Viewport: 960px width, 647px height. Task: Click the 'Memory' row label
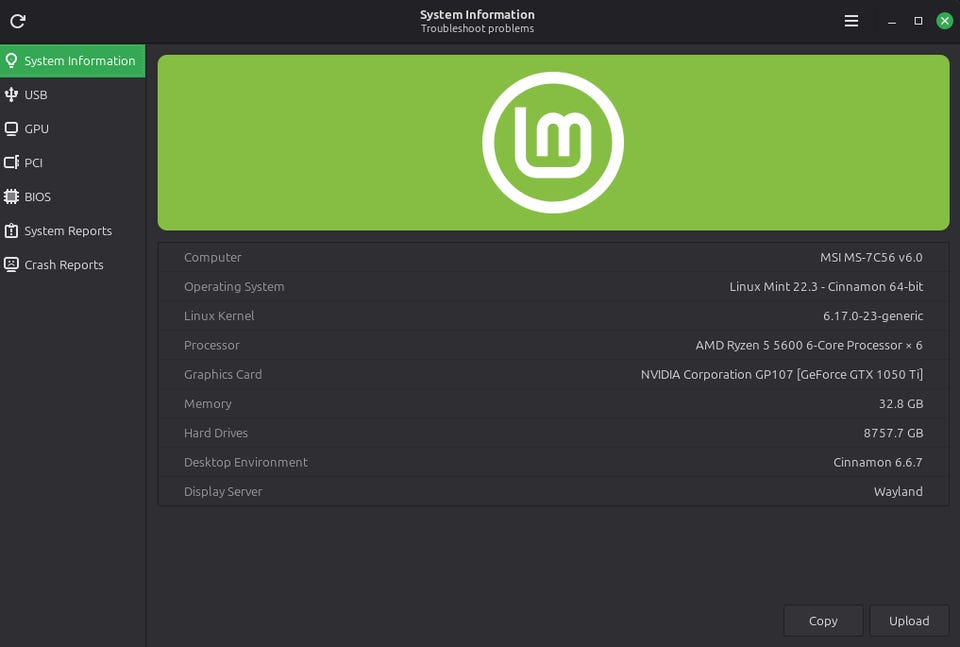[208, 403]
